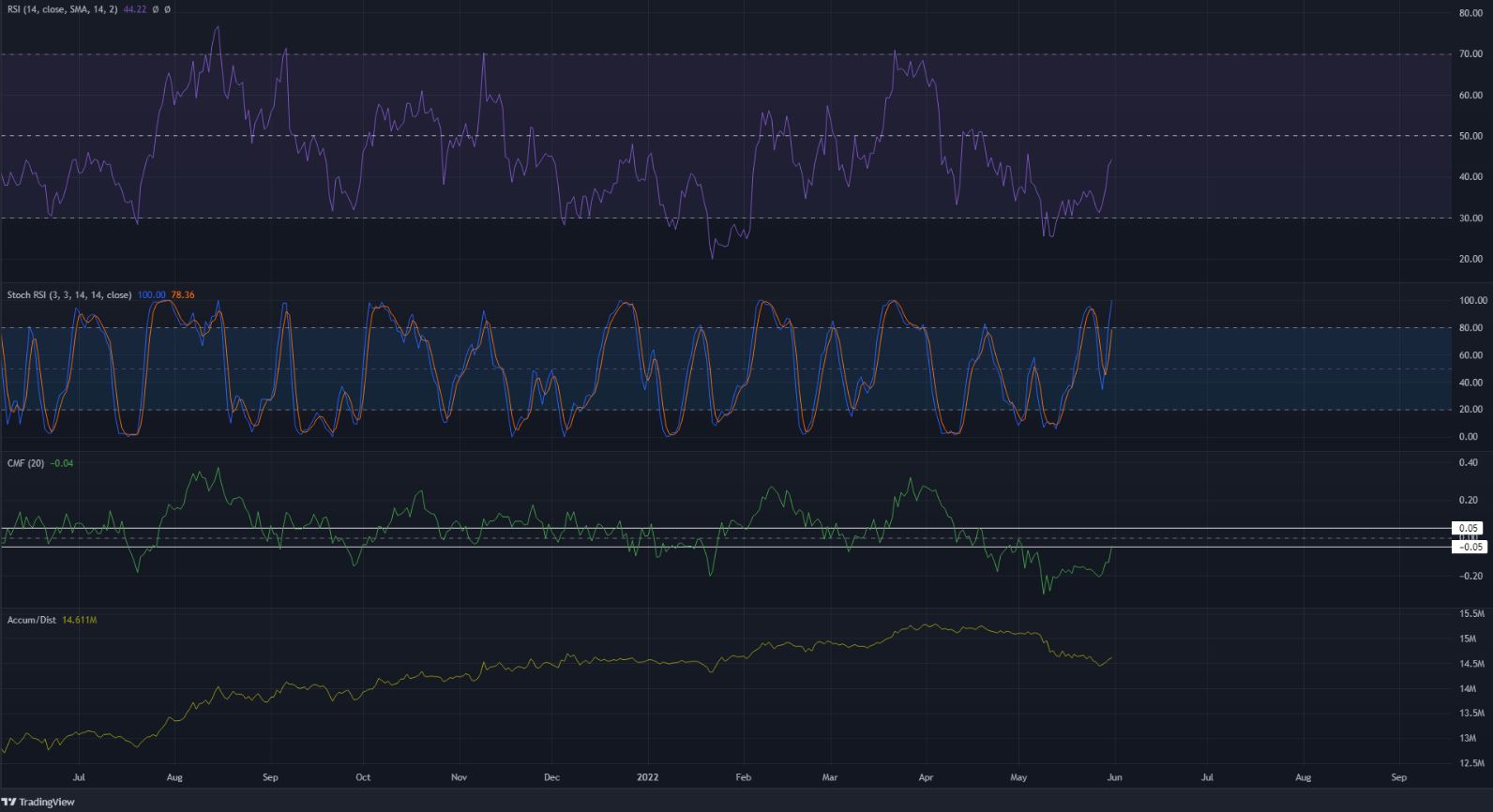Click the TradingView logo

[38, 802]
